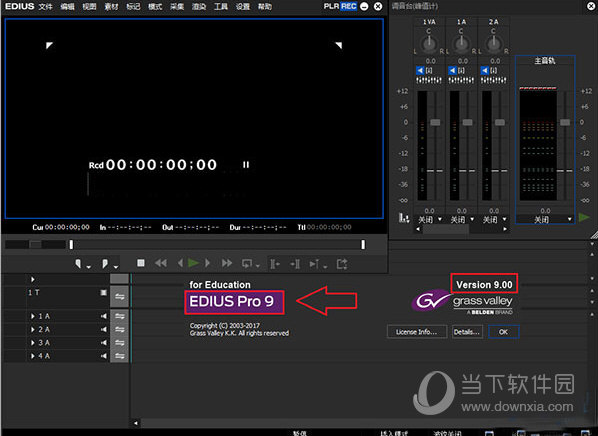598x436 pixels.
Task: Toggle the 1VA channel blue speaker button
Action: 420,71
